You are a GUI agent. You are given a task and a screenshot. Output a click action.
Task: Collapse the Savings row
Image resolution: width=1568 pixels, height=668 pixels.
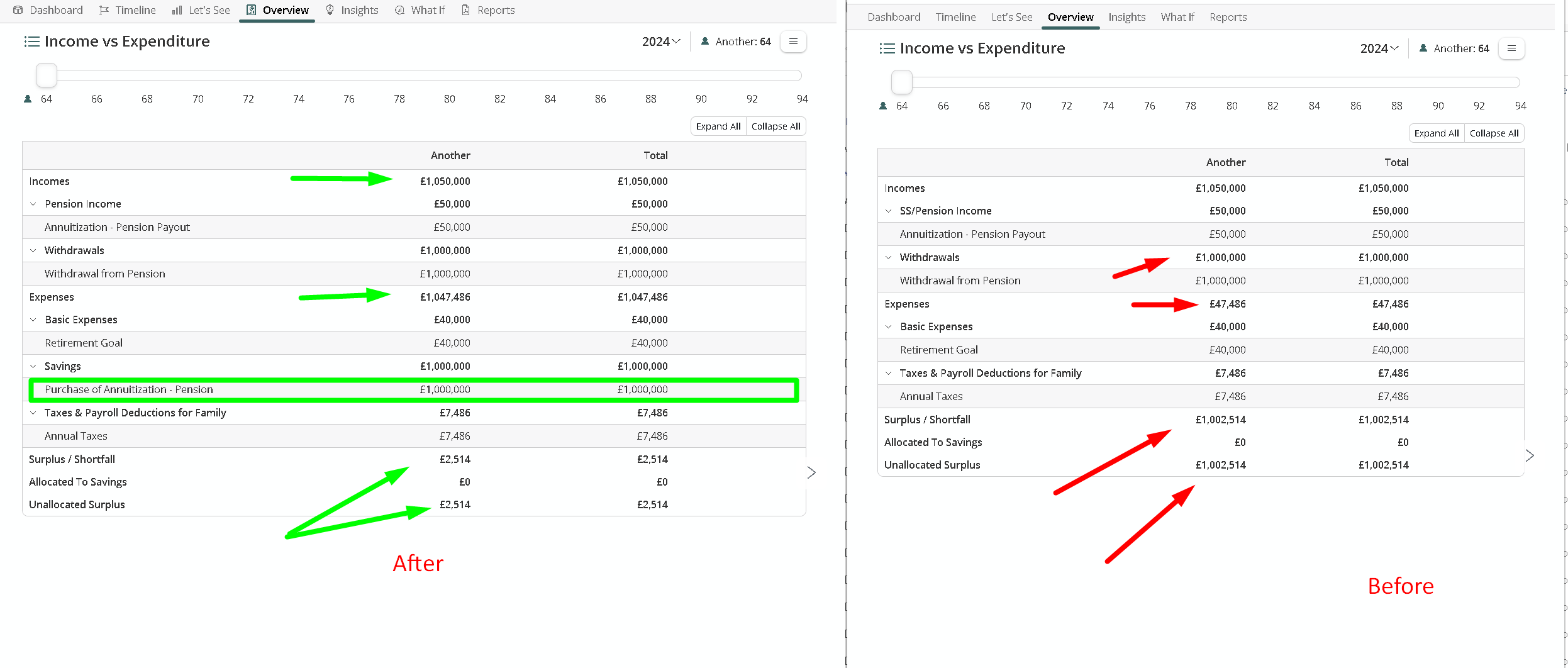[x=33, y=366]
